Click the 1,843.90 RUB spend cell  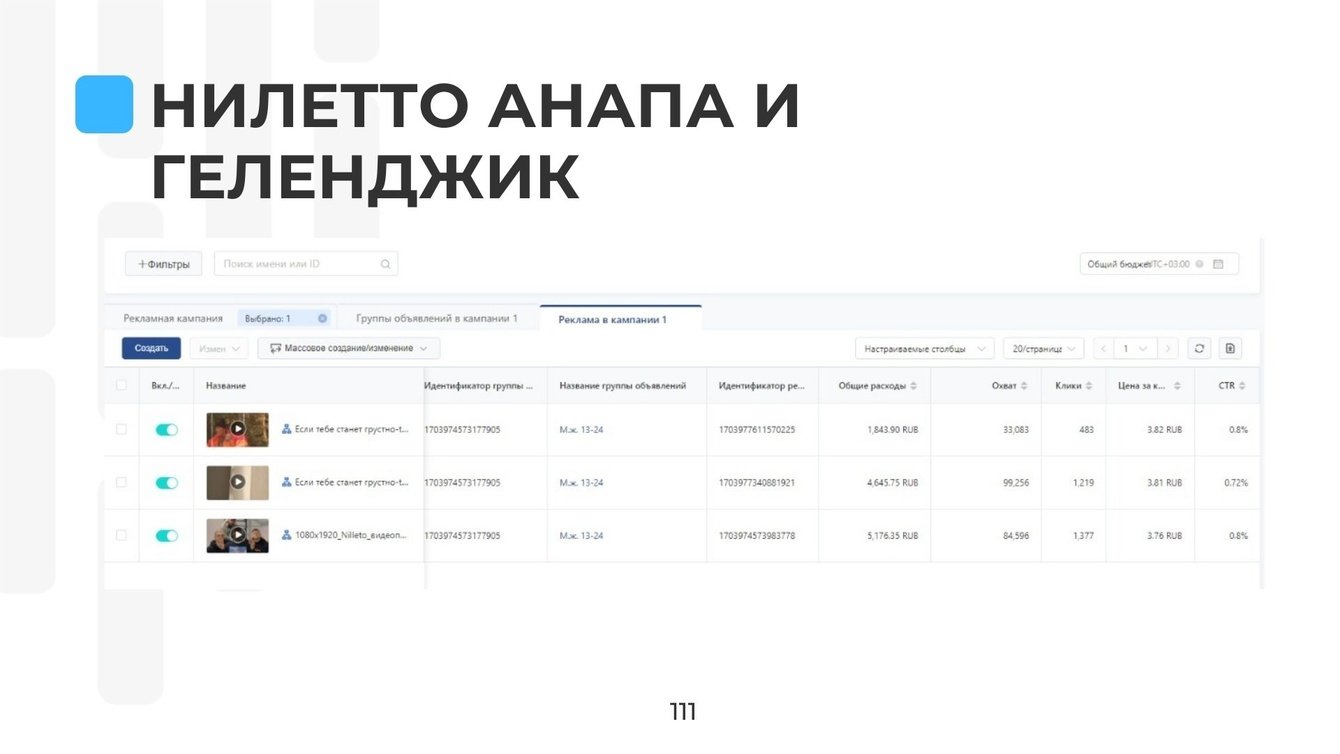tap(893, 430)
